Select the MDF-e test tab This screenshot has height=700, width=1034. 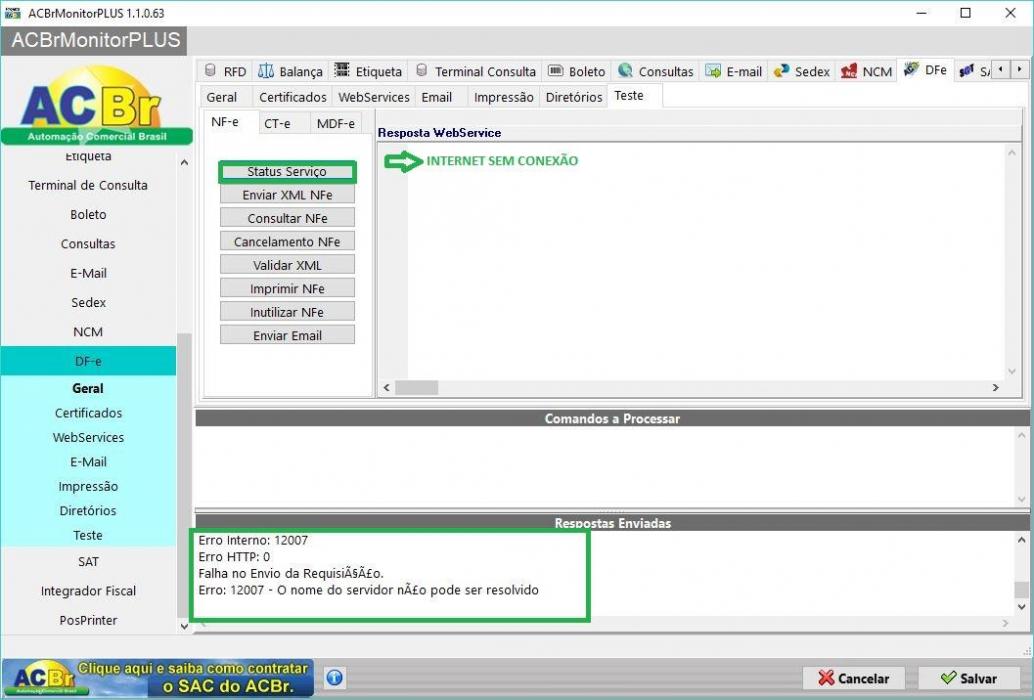click(336, 123)
